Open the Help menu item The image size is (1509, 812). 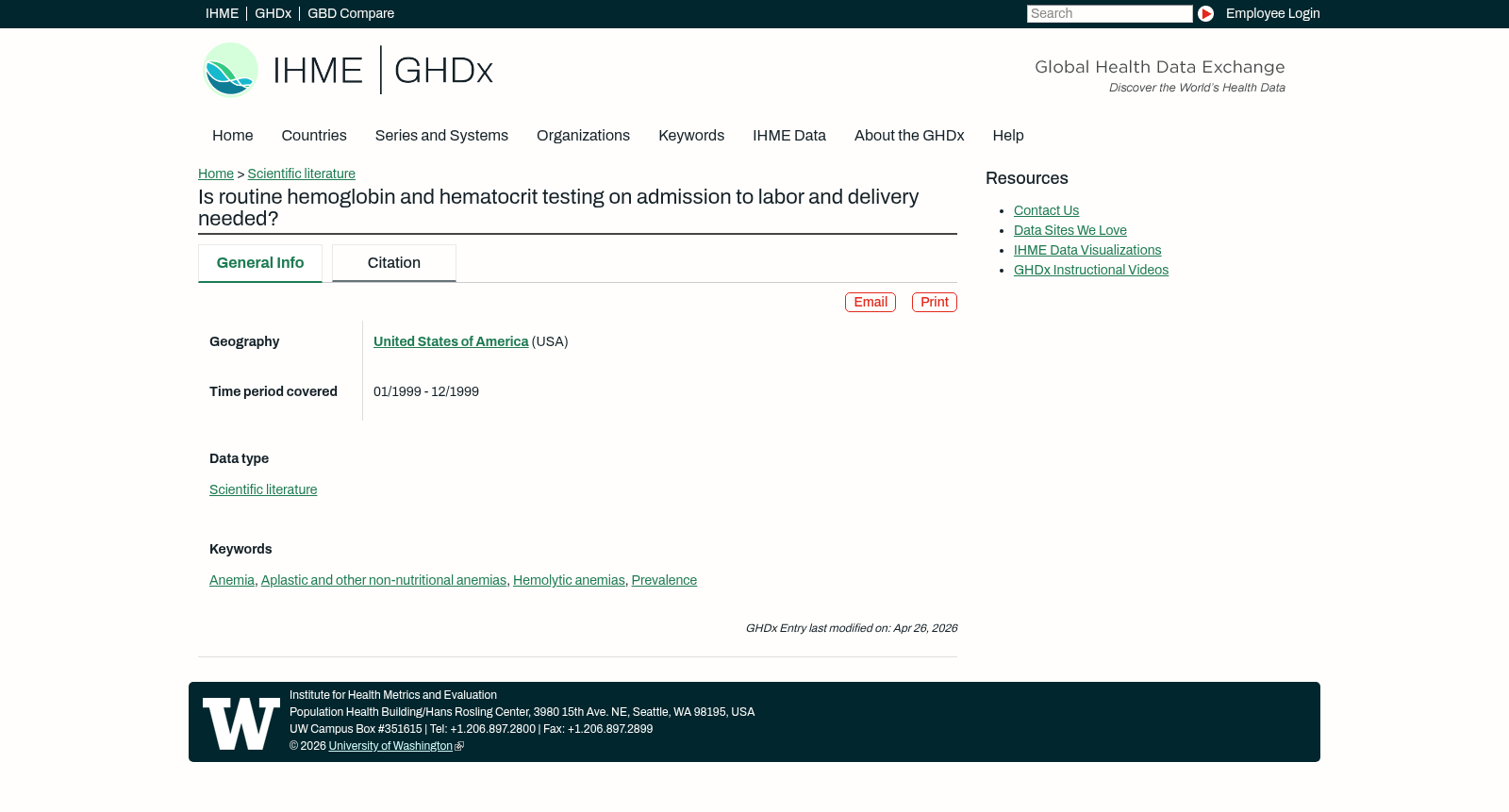click(x=1008, y=136)
